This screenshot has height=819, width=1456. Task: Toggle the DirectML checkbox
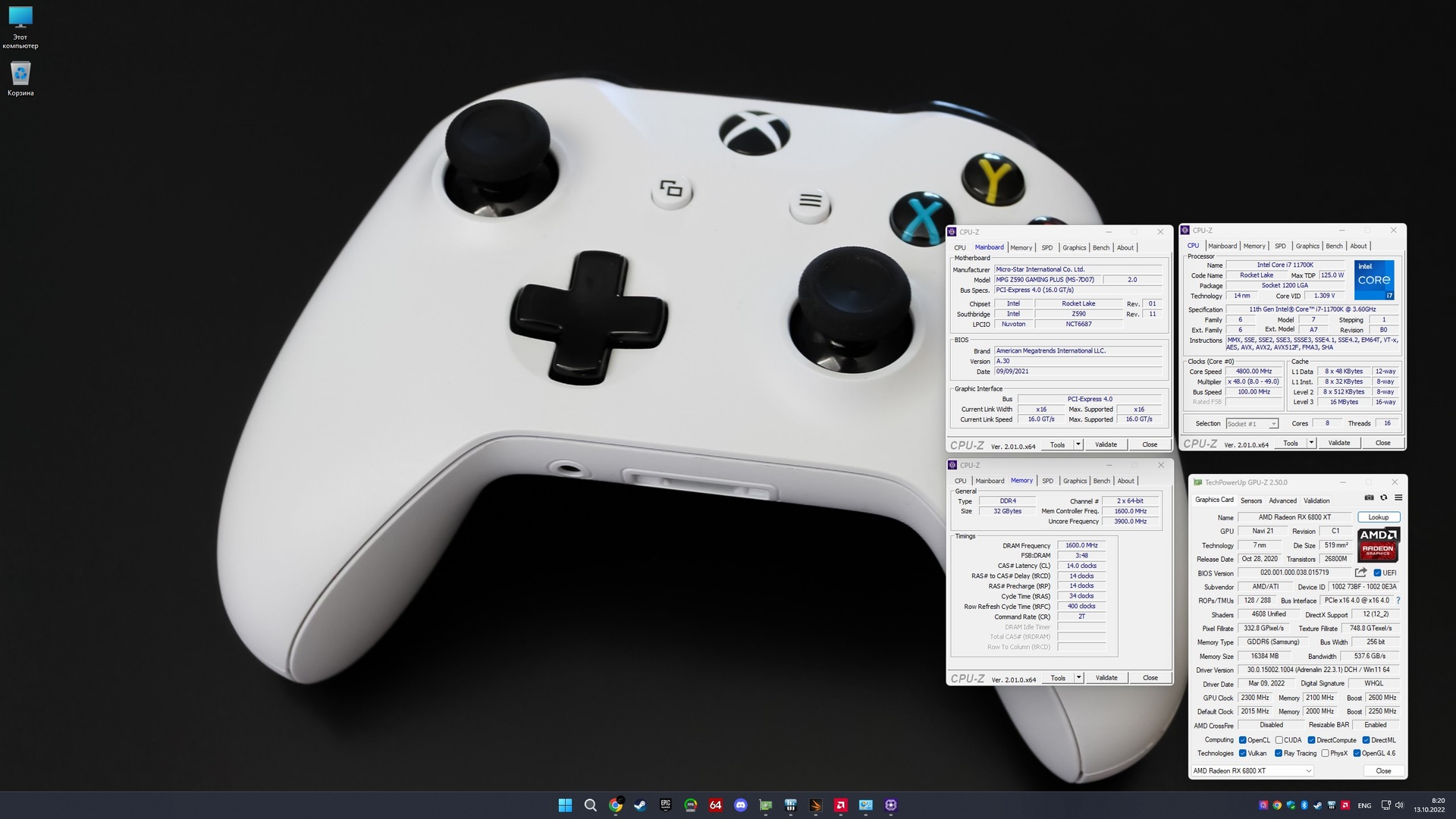tap(1366, 740)
